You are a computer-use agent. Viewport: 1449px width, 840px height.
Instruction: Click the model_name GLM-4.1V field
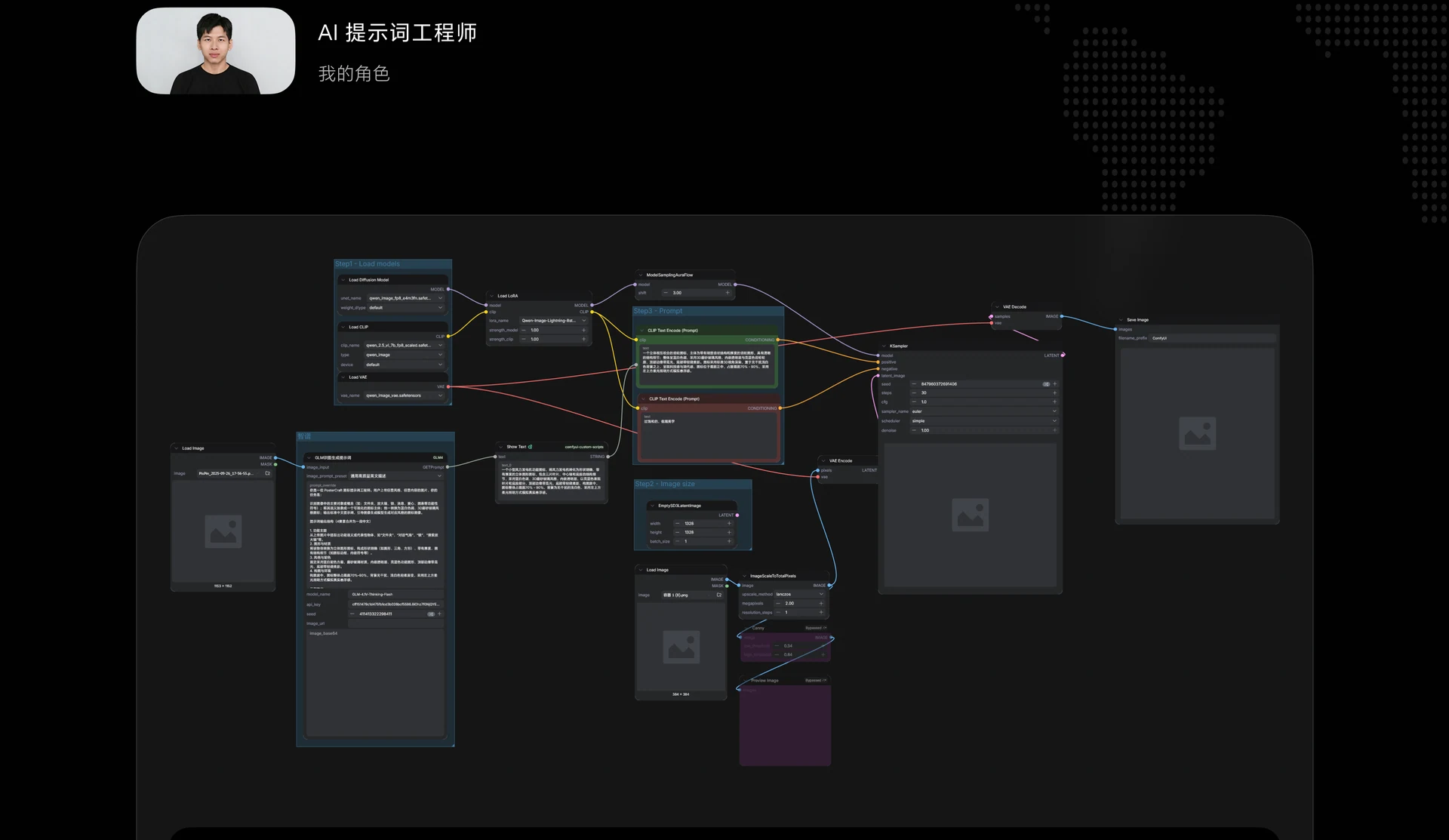[x=396, y=594]
